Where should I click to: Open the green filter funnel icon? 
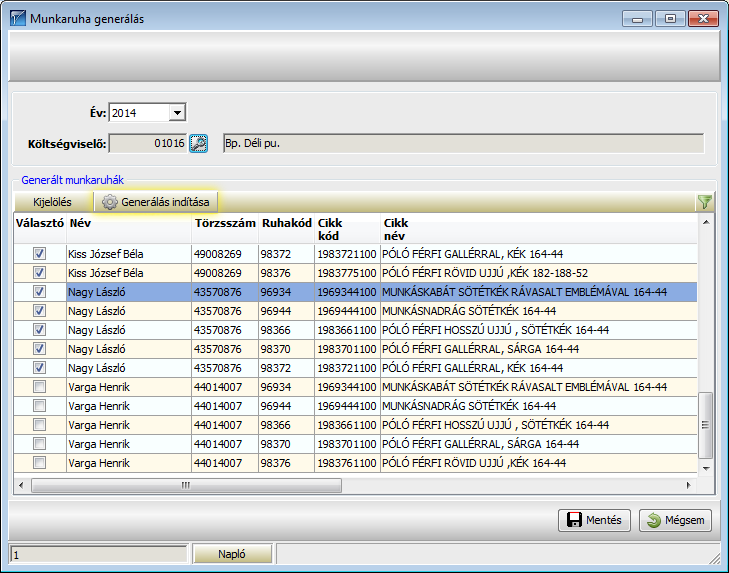[x=705, y=202]
